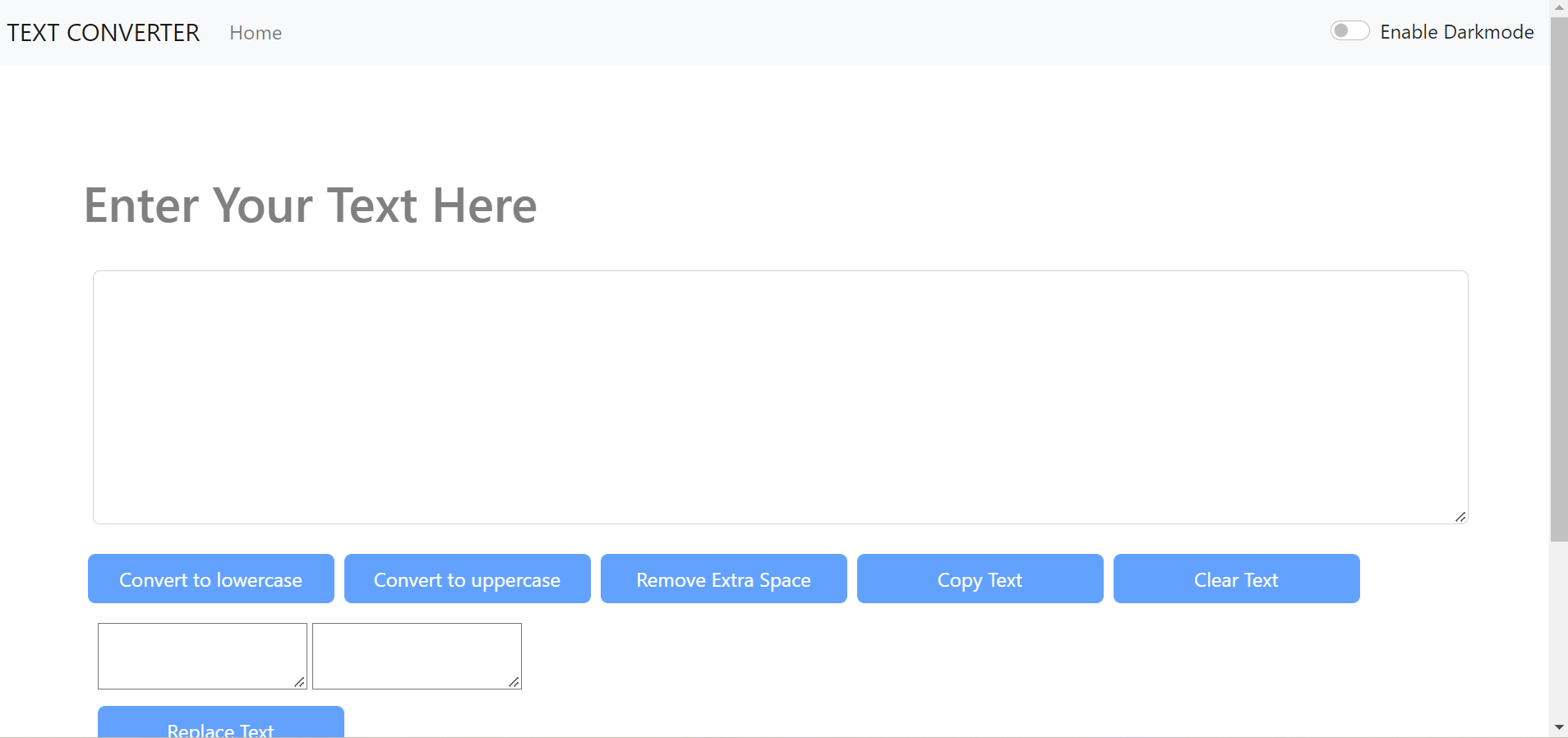Screen dimensions: 1568x738
Task: Click the round knob of the Darkmode switch
Action: [1343, 30]
